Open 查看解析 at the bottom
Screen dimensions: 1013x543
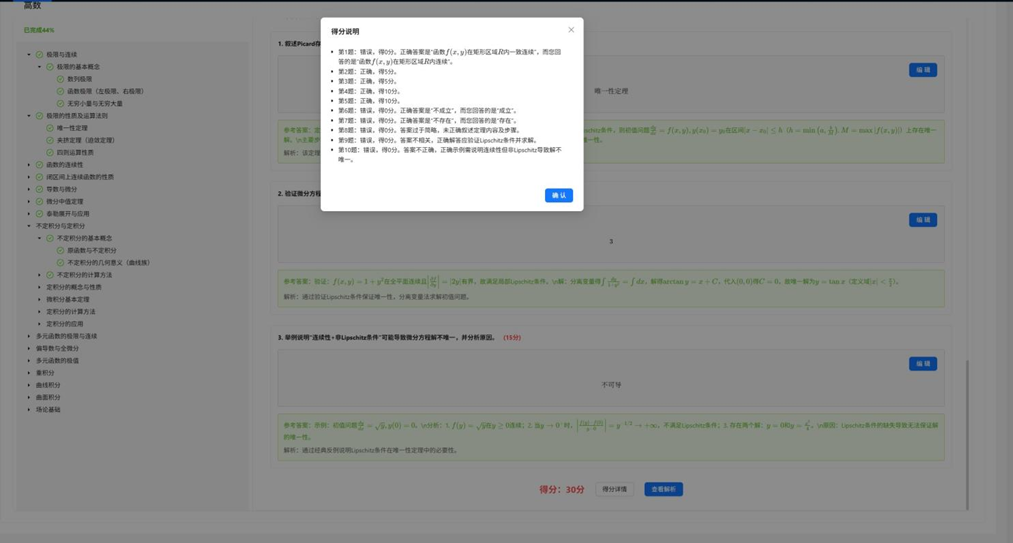click(x=663, y=489)
